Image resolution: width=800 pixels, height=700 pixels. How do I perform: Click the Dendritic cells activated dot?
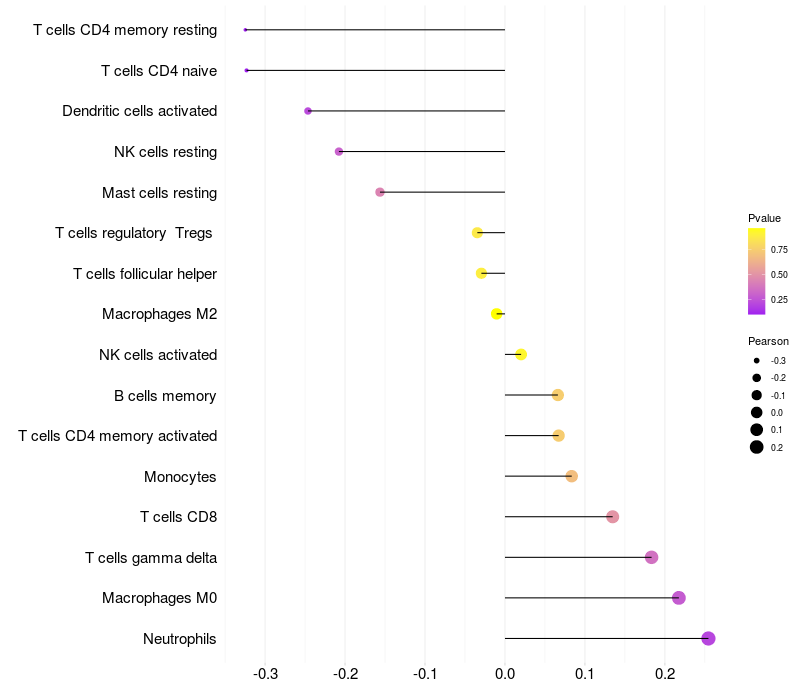tap(308, 111)
